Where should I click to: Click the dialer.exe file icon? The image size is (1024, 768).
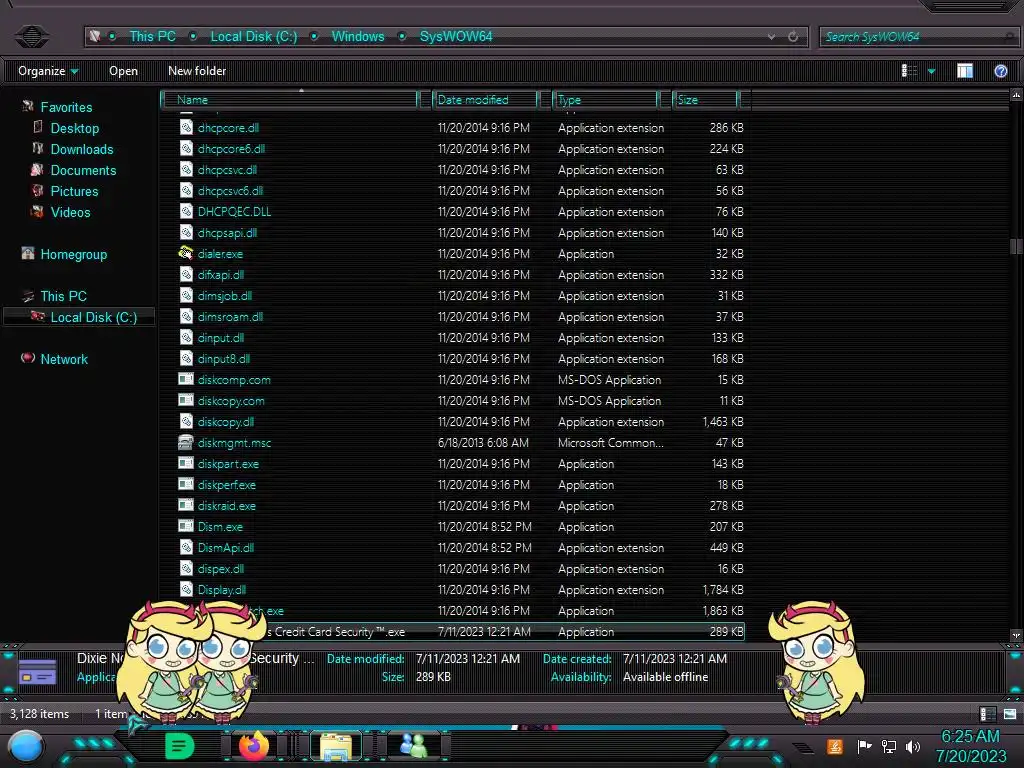(x=186, y=253)
